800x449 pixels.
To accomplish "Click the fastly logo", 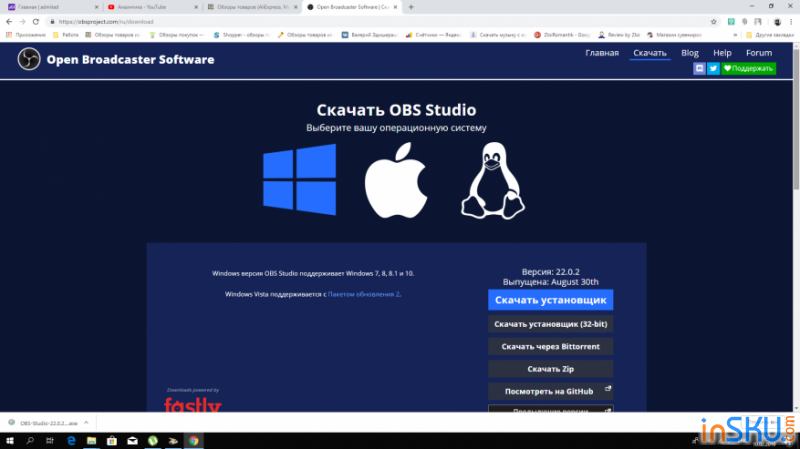I will click(x=193, y=405).
